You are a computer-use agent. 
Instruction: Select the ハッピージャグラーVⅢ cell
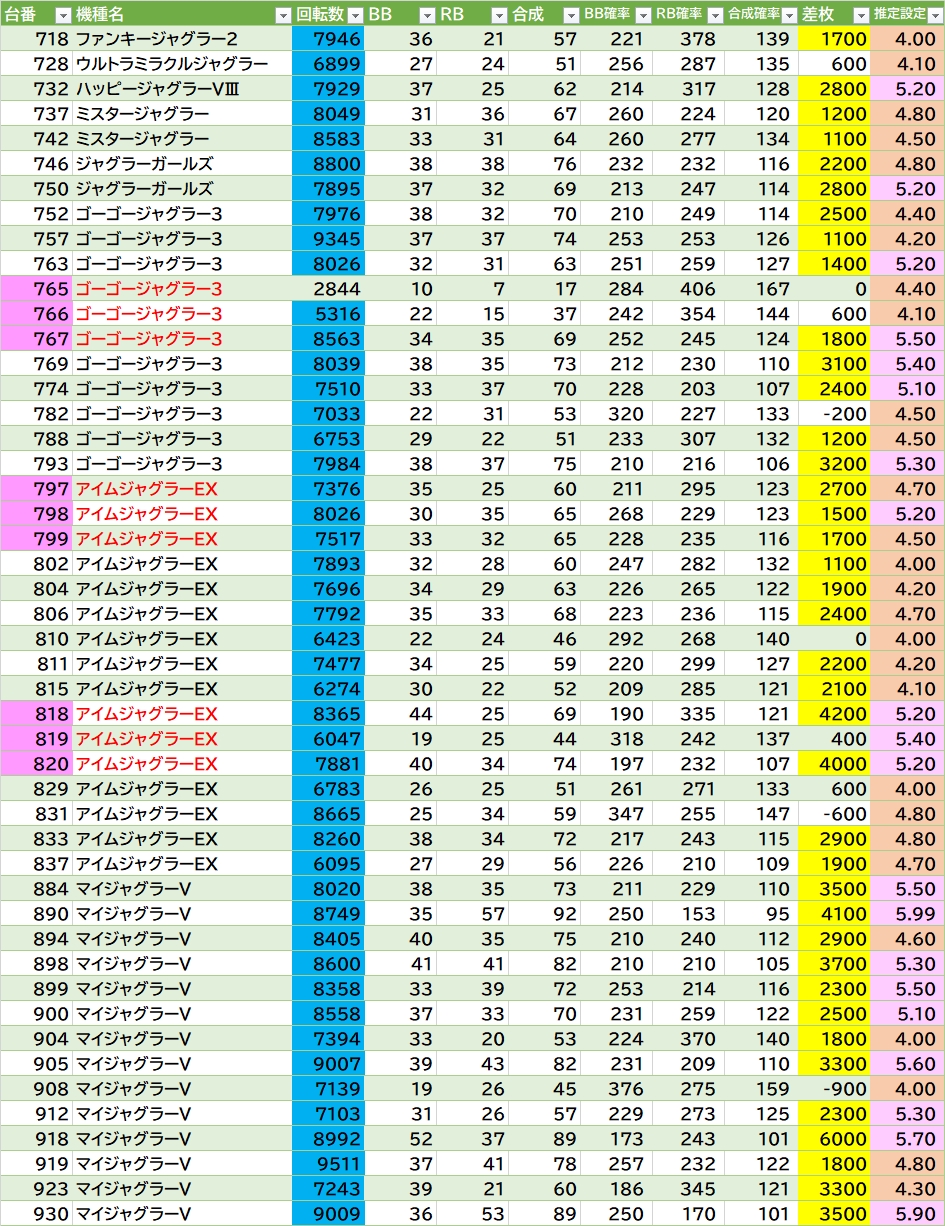(182, 89)
